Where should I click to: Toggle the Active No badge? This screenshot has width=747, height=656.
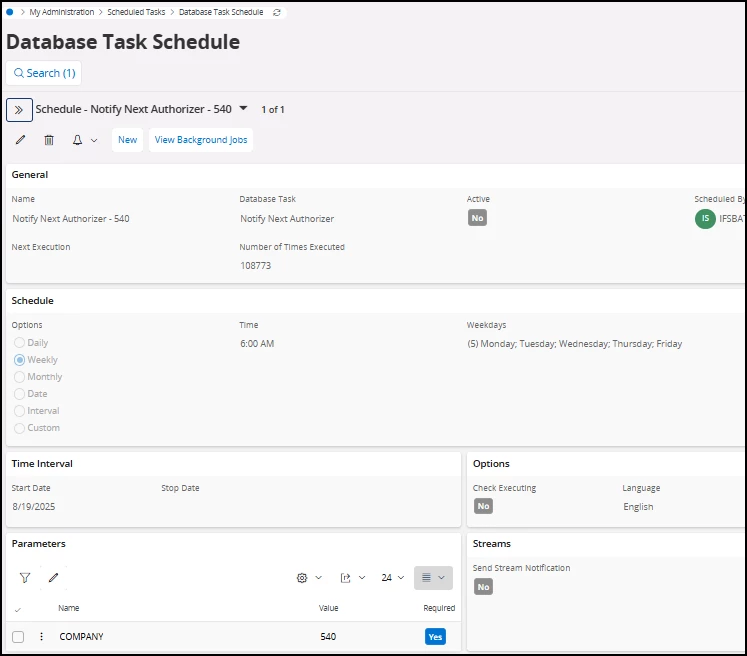[477, 218]
